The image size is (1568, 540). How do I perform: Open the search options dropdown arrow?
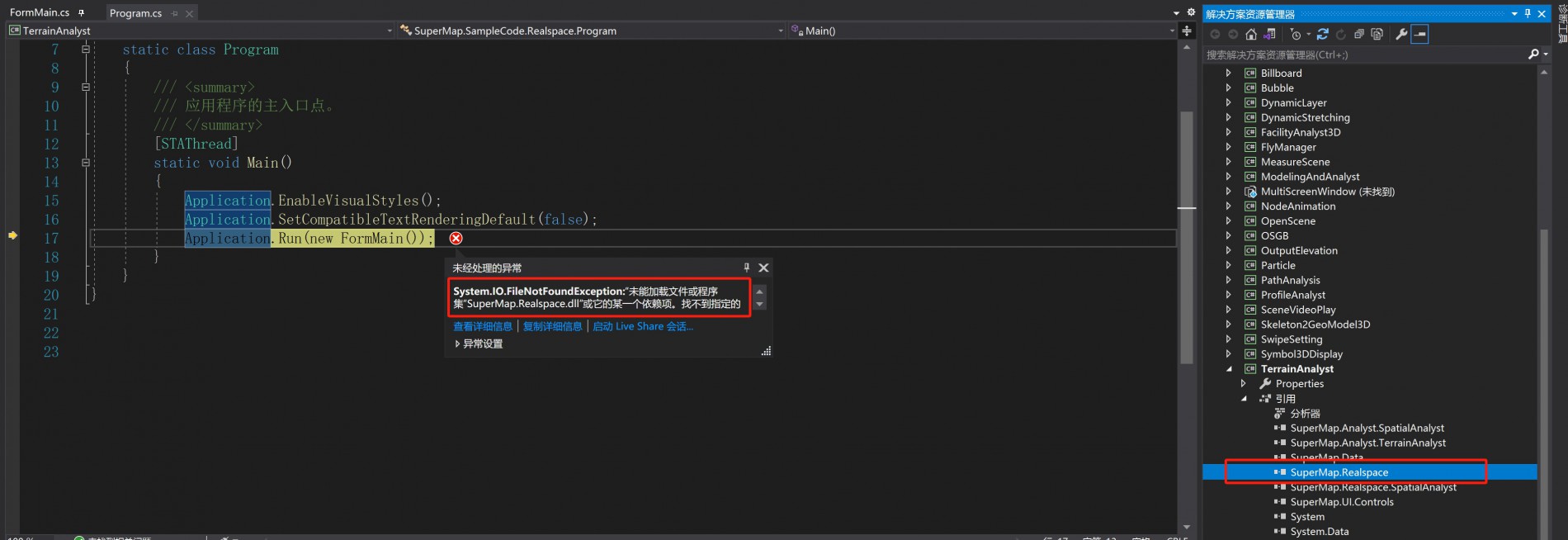1546,54
